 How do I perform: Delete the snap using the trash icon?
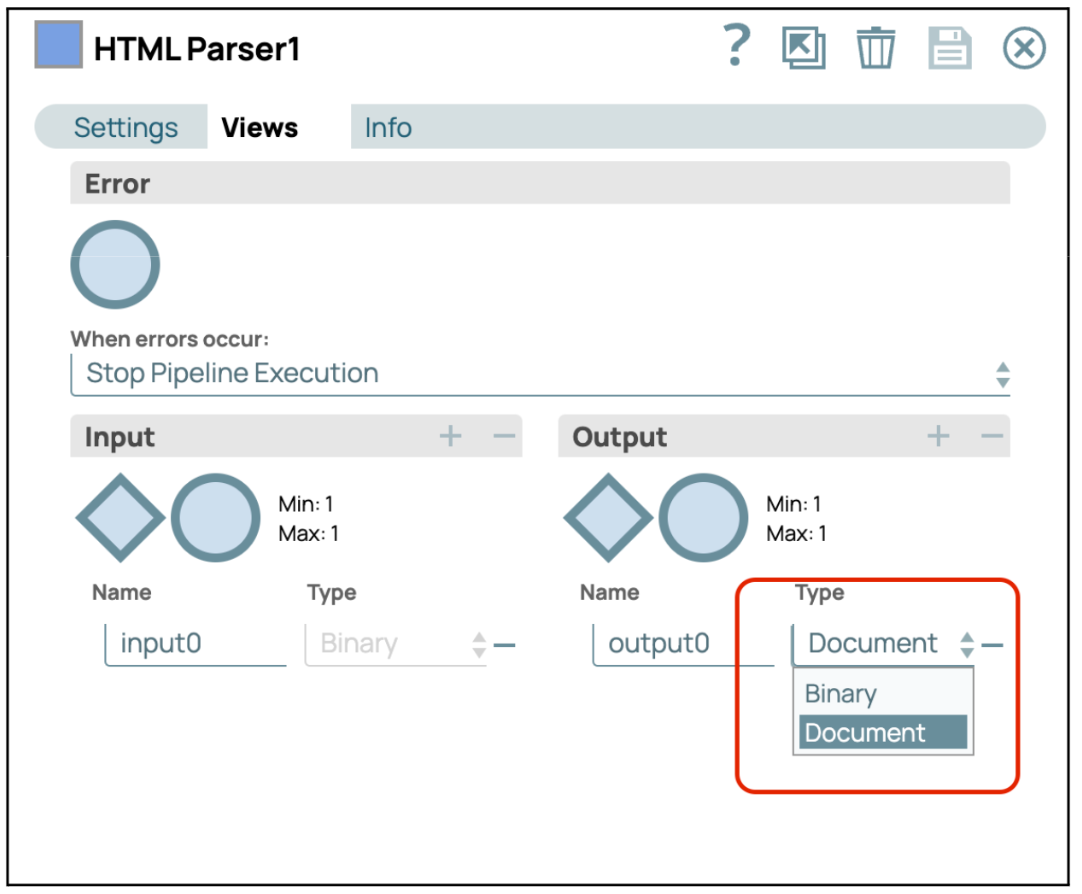(876, 48)
